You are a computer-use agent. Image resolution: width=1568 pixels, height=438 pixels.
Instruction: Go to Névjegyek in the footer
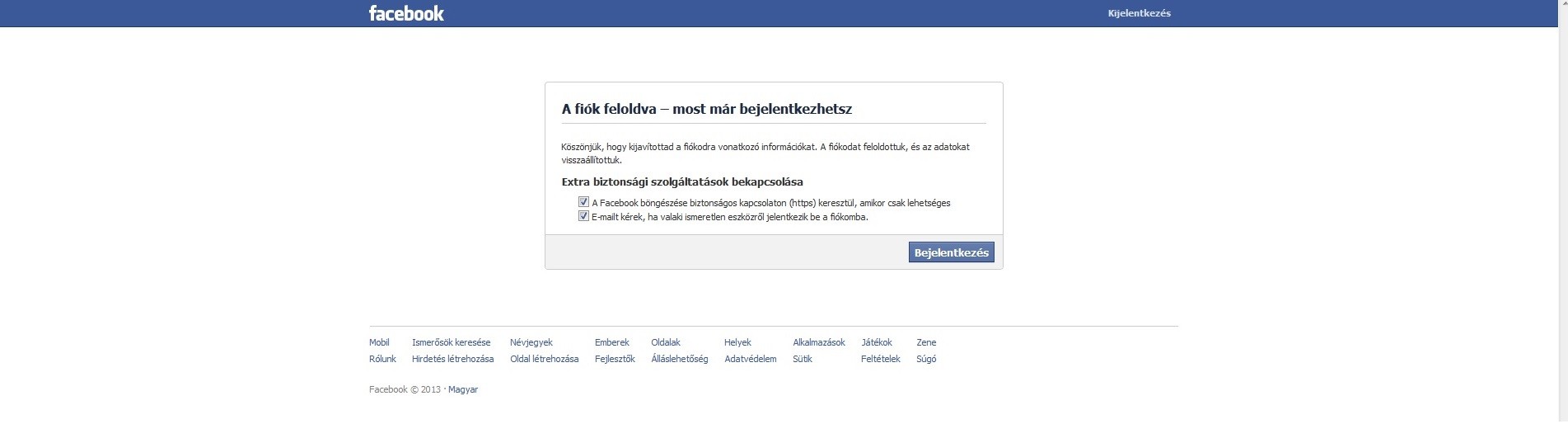531,342
